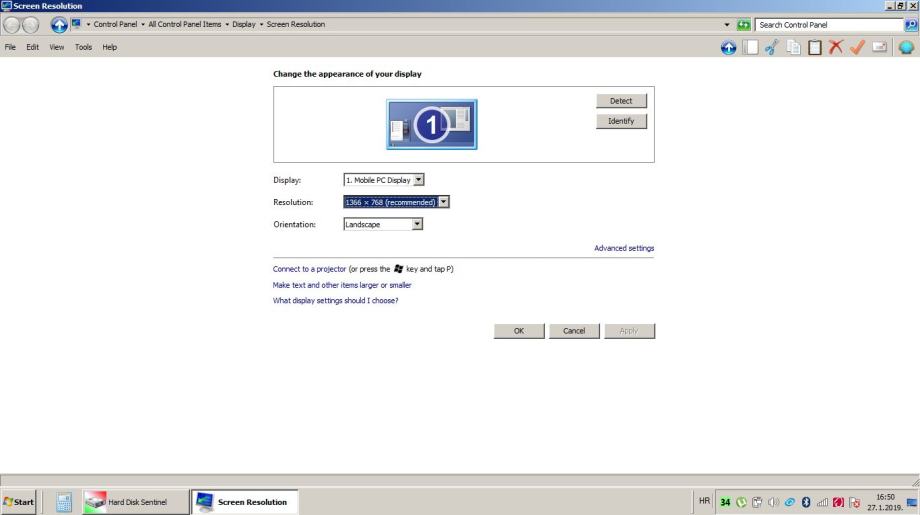This screenshot has height=515, width=920.
Task: Click the Cancel button
Action: click(574, 331)
